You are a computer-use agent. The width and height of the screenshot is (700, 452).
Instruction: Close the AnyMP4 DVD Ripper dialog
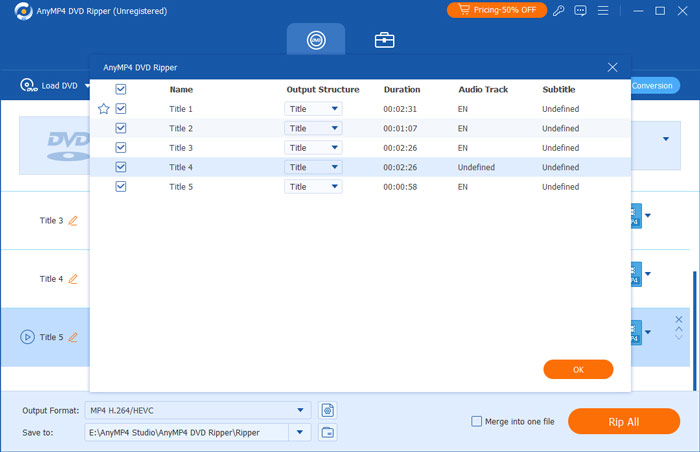[x=612, y=67]
